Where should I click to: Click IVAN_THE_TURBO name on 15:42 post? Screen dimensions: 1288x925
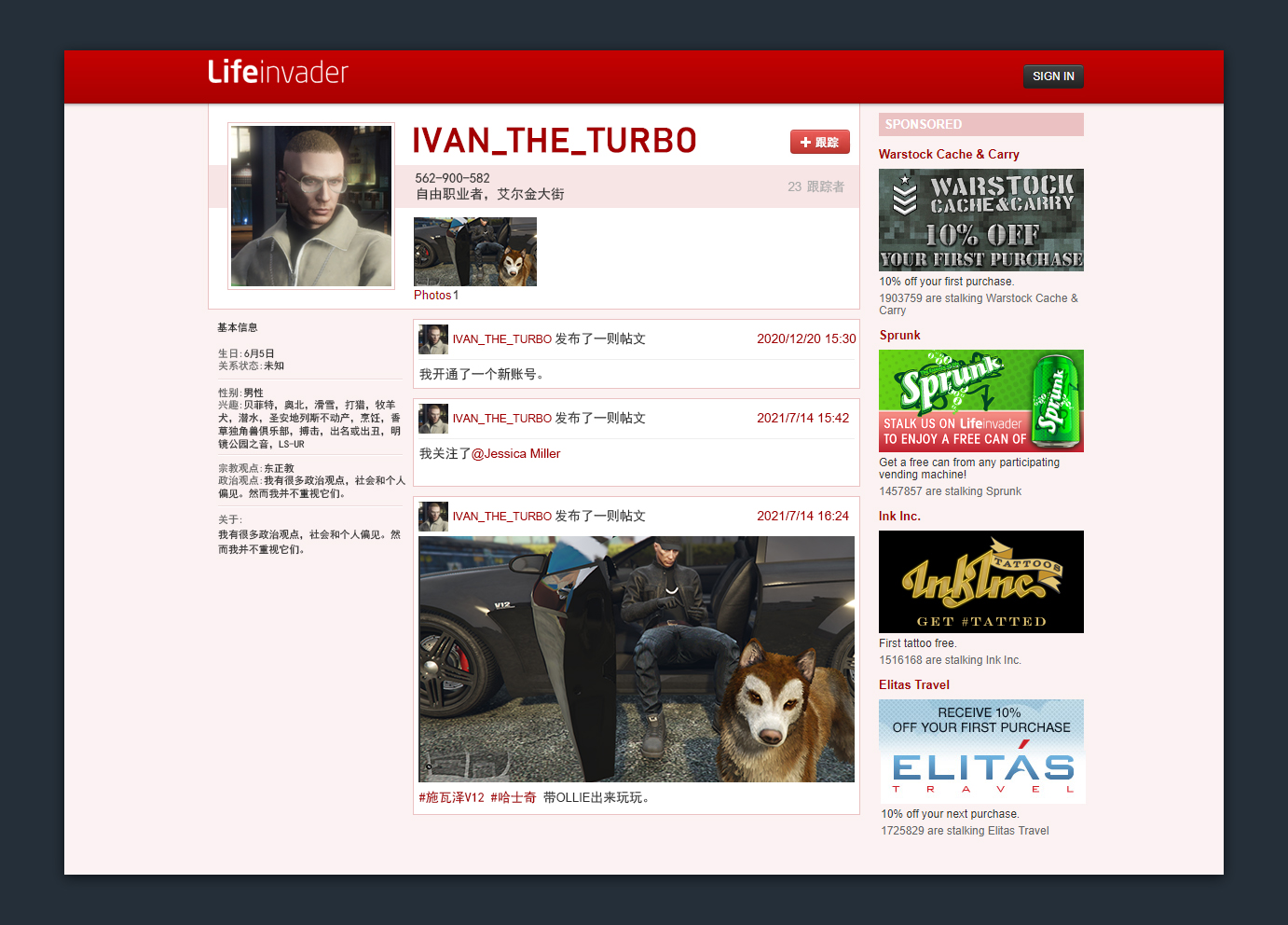click(x=502, y=419)
